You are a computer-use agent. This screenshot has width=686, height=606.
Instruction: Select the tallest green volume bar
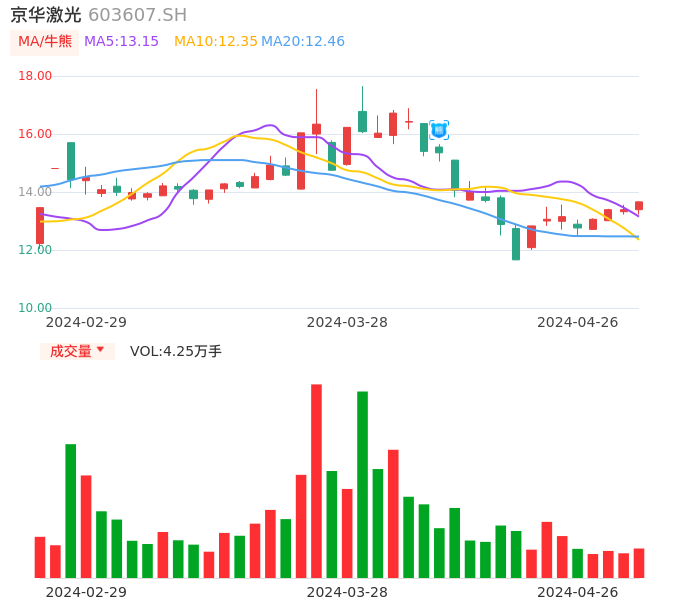(362, 484)
